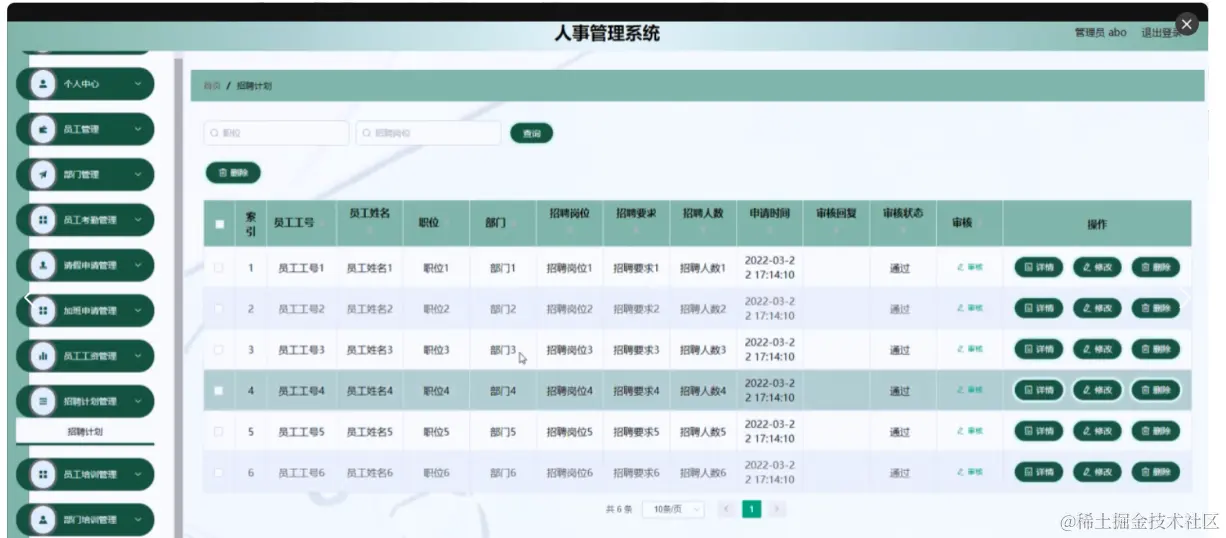This screenshot has width=1226, height=538.
Task: Click 修改 for the 员工工号4 row
Action: (x=1097, y=390)
